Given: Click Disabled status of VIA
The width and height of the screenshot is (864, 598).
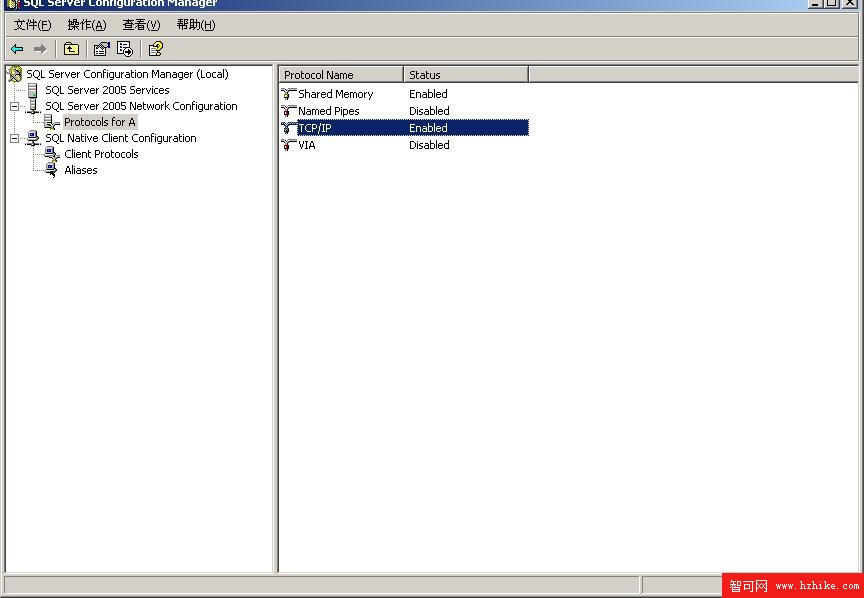Looking at the screenshot, I should pos(429,145).
